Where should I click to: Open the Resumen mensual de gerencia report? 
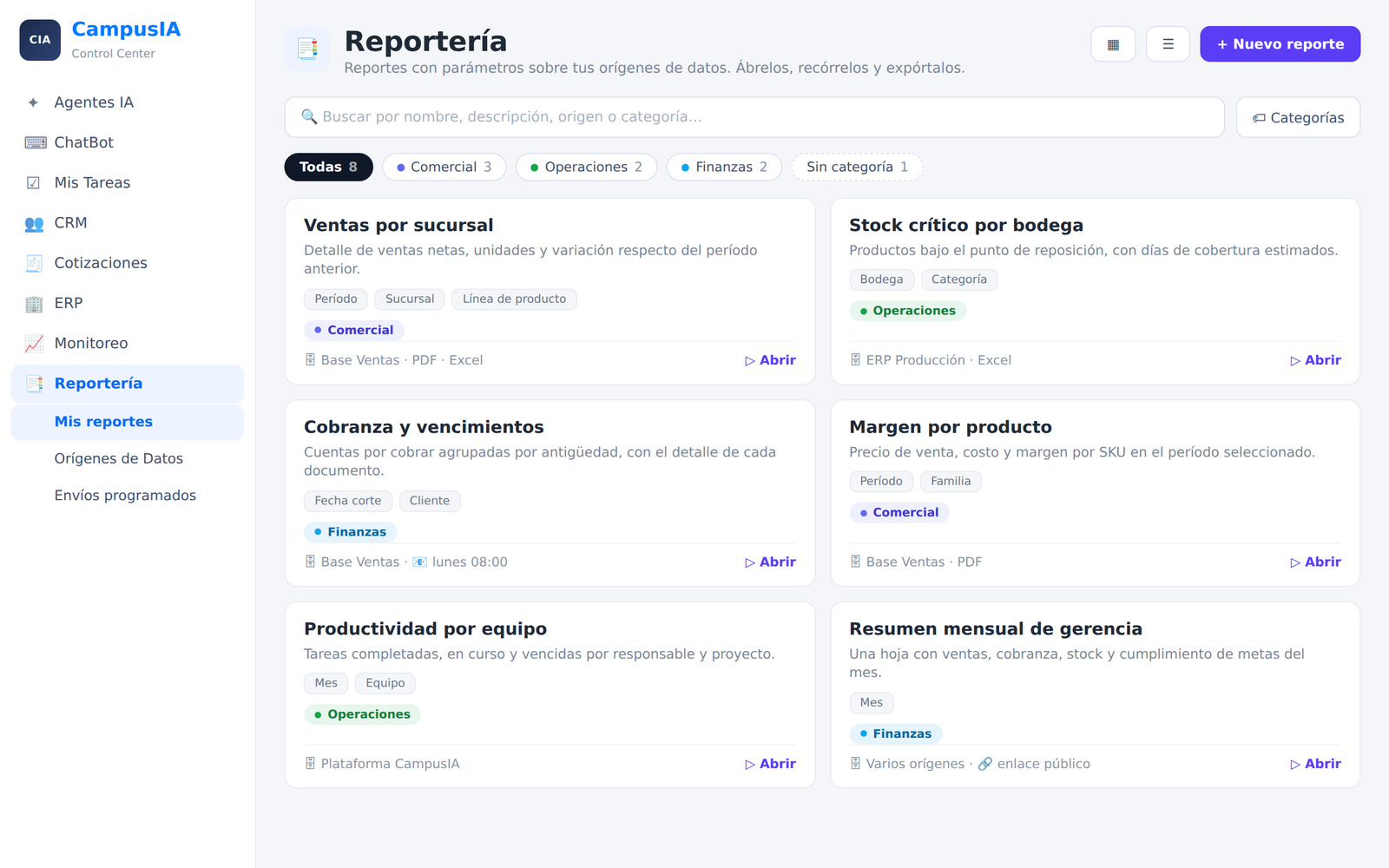[1315, 764]
